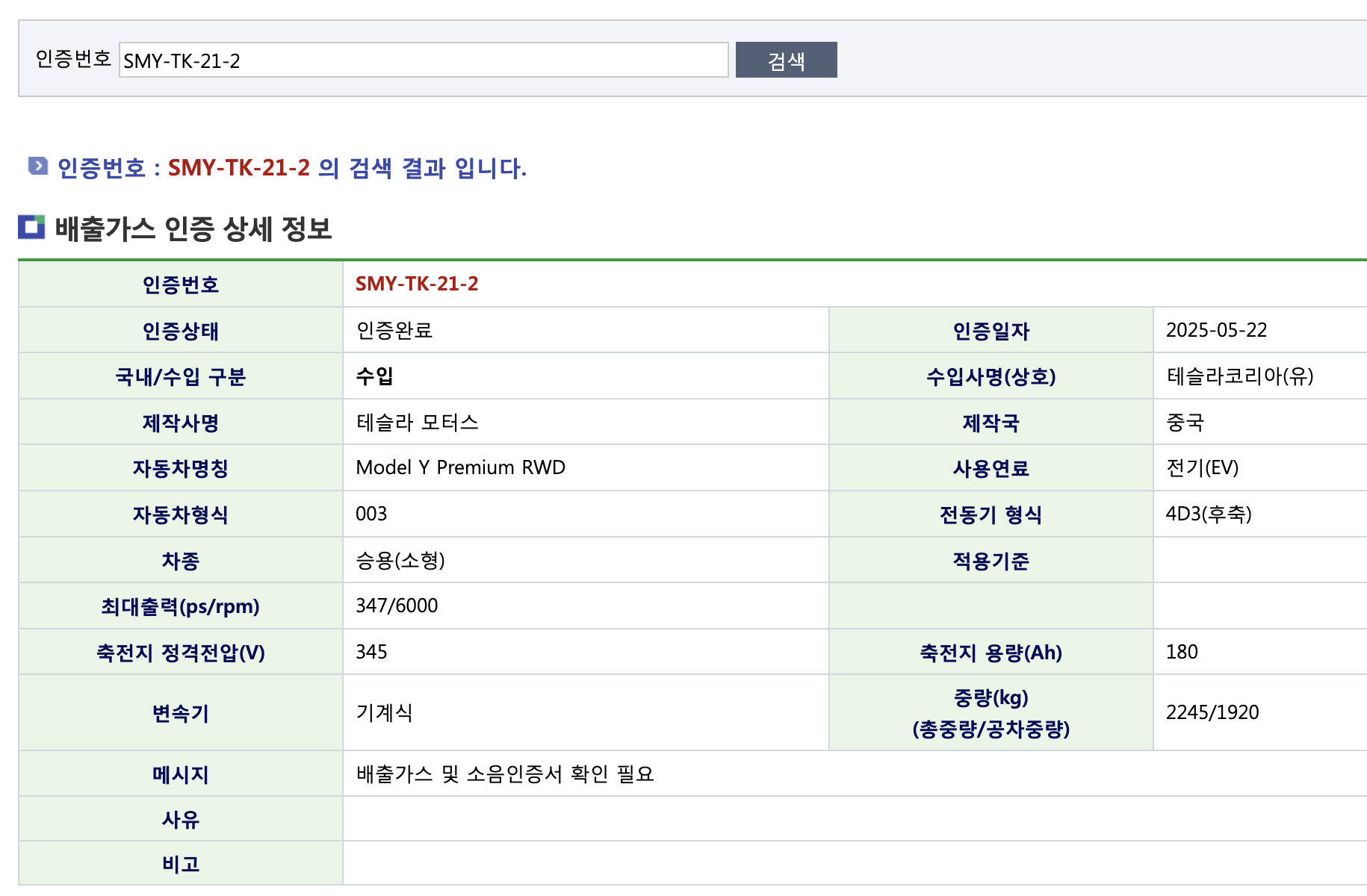Click the '축전지 정격전압(V)' row label
The height and width of the screenshot is (896, 1367).
[181, 653]
